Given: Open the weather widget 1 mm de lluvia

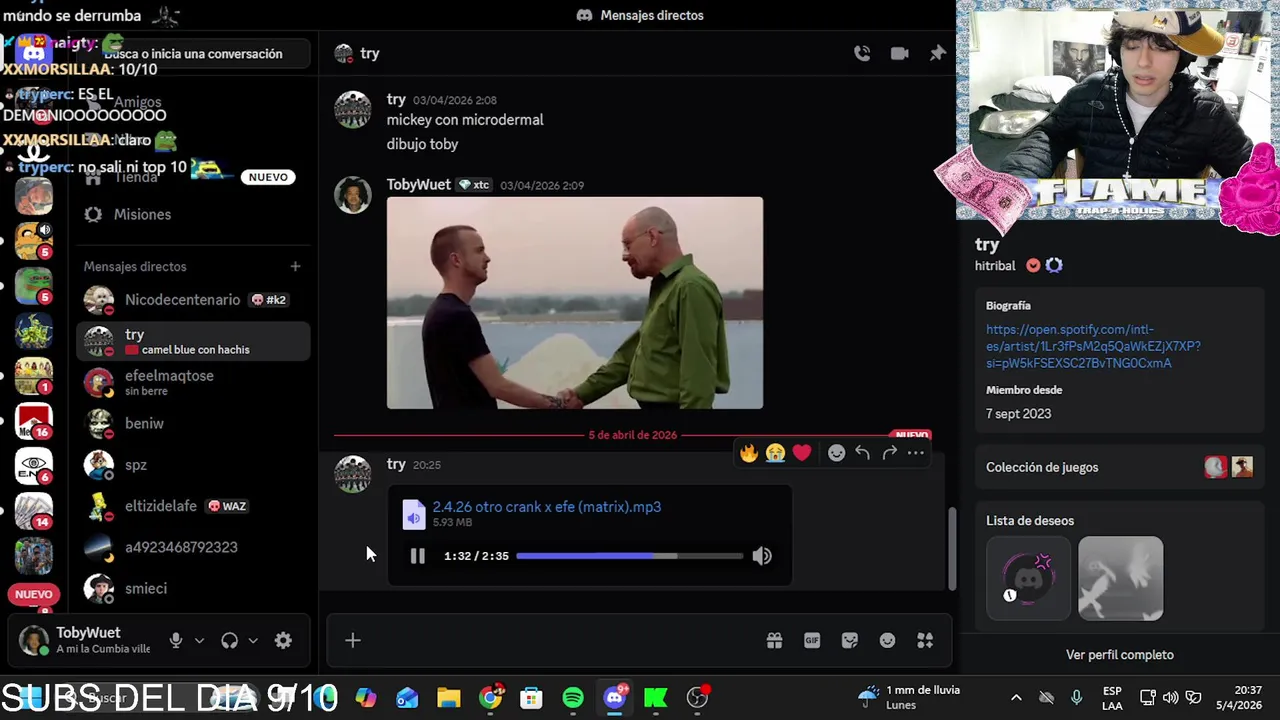Looking at the screenshot, I should pos(910,697).
